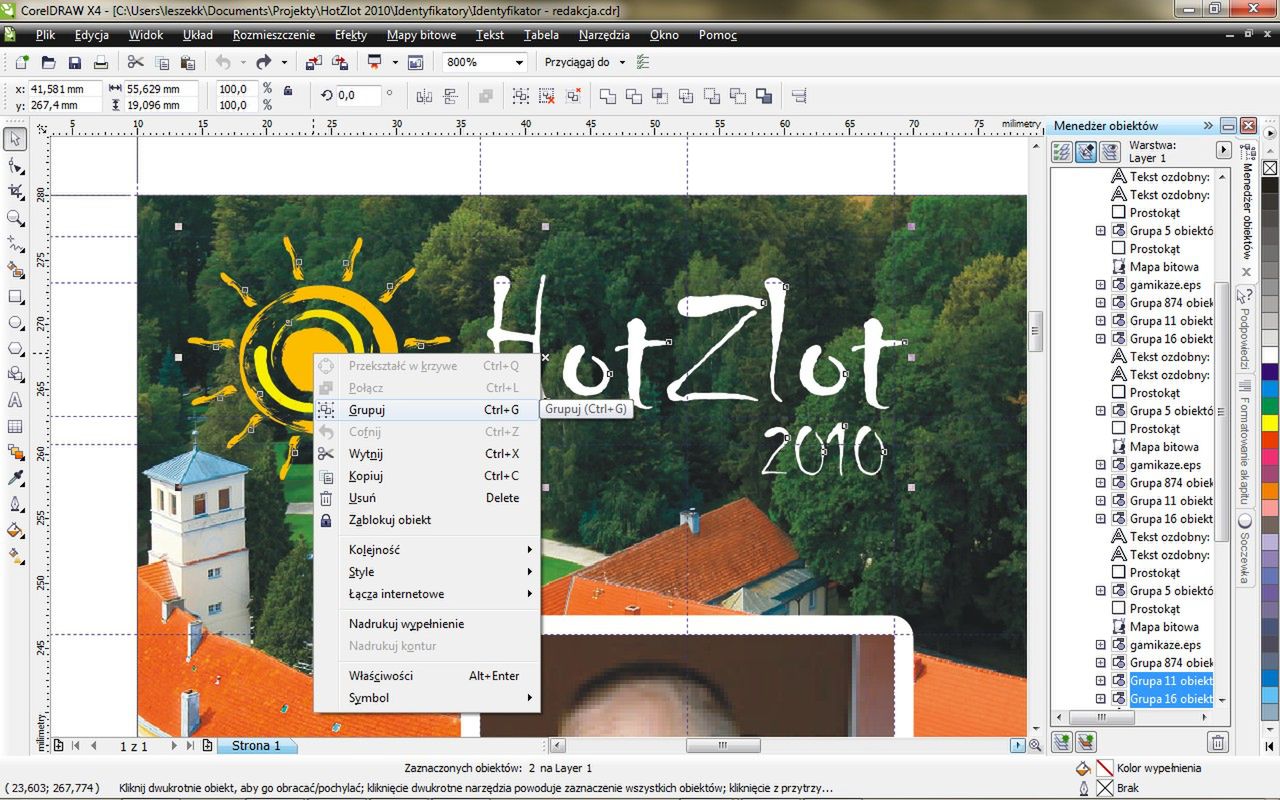Expand the highlighted Grupa 11 obiekt tree node

coord(1101,681)
